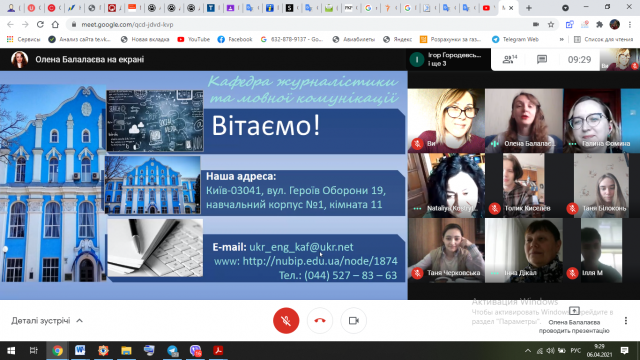Bookmark this page with star icon
Screen dimensions: 640x360
pos(551,24)
